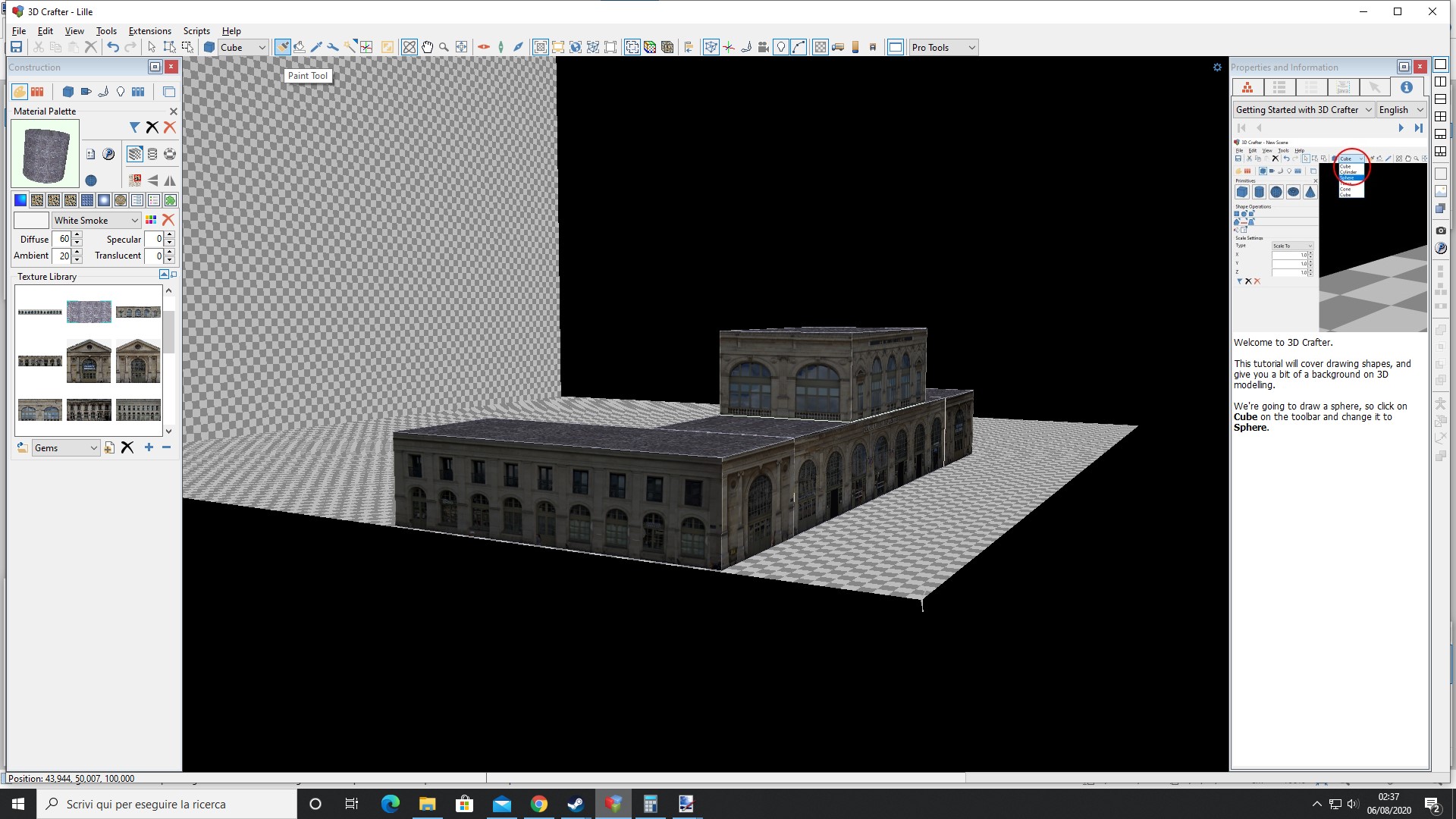Click the white color swatch box
Screen dimensions: 1456x819
pos(31,220)
